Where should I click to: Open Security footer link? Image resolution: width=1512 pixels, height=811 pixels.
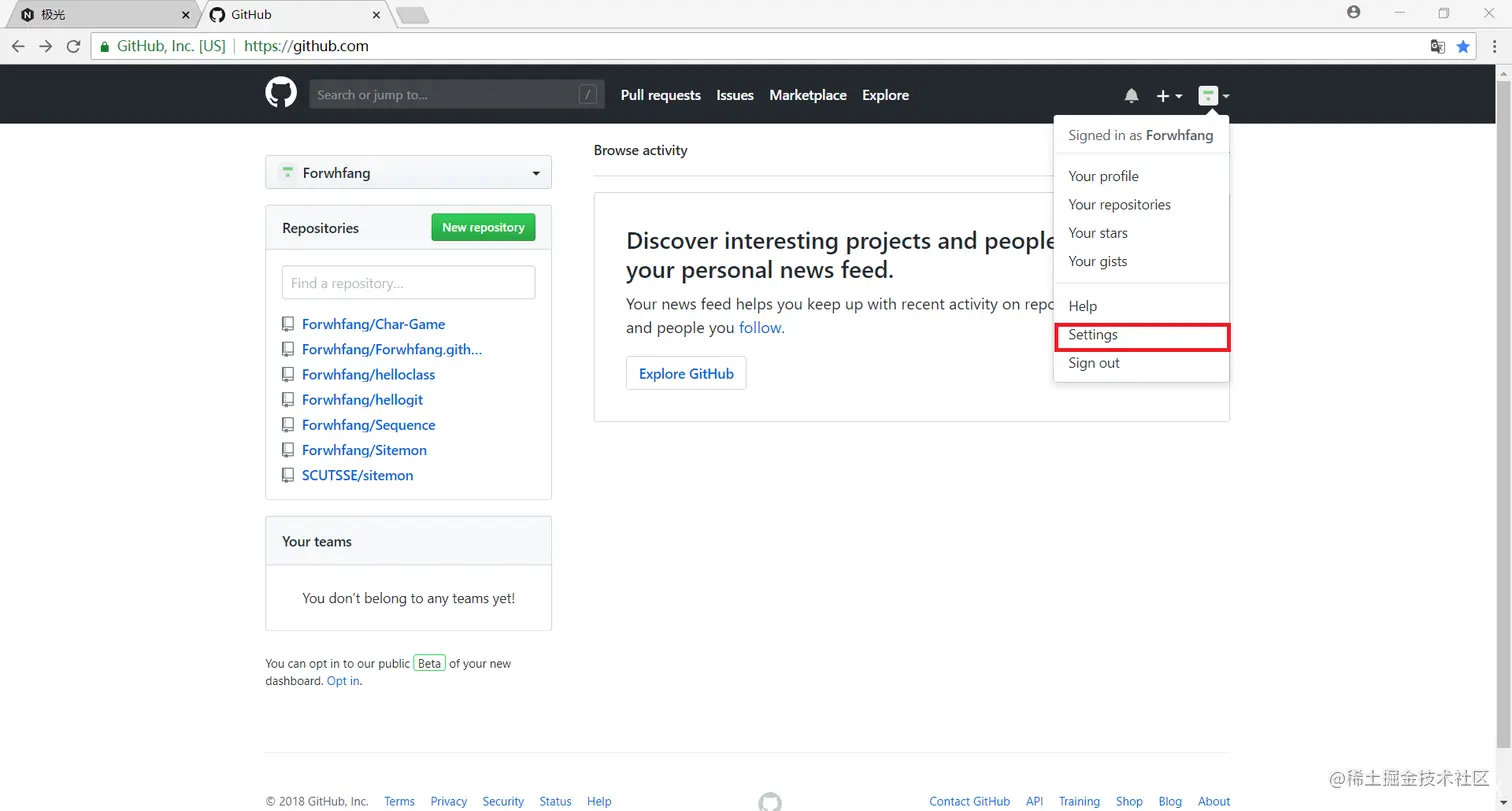click(503, 801)
